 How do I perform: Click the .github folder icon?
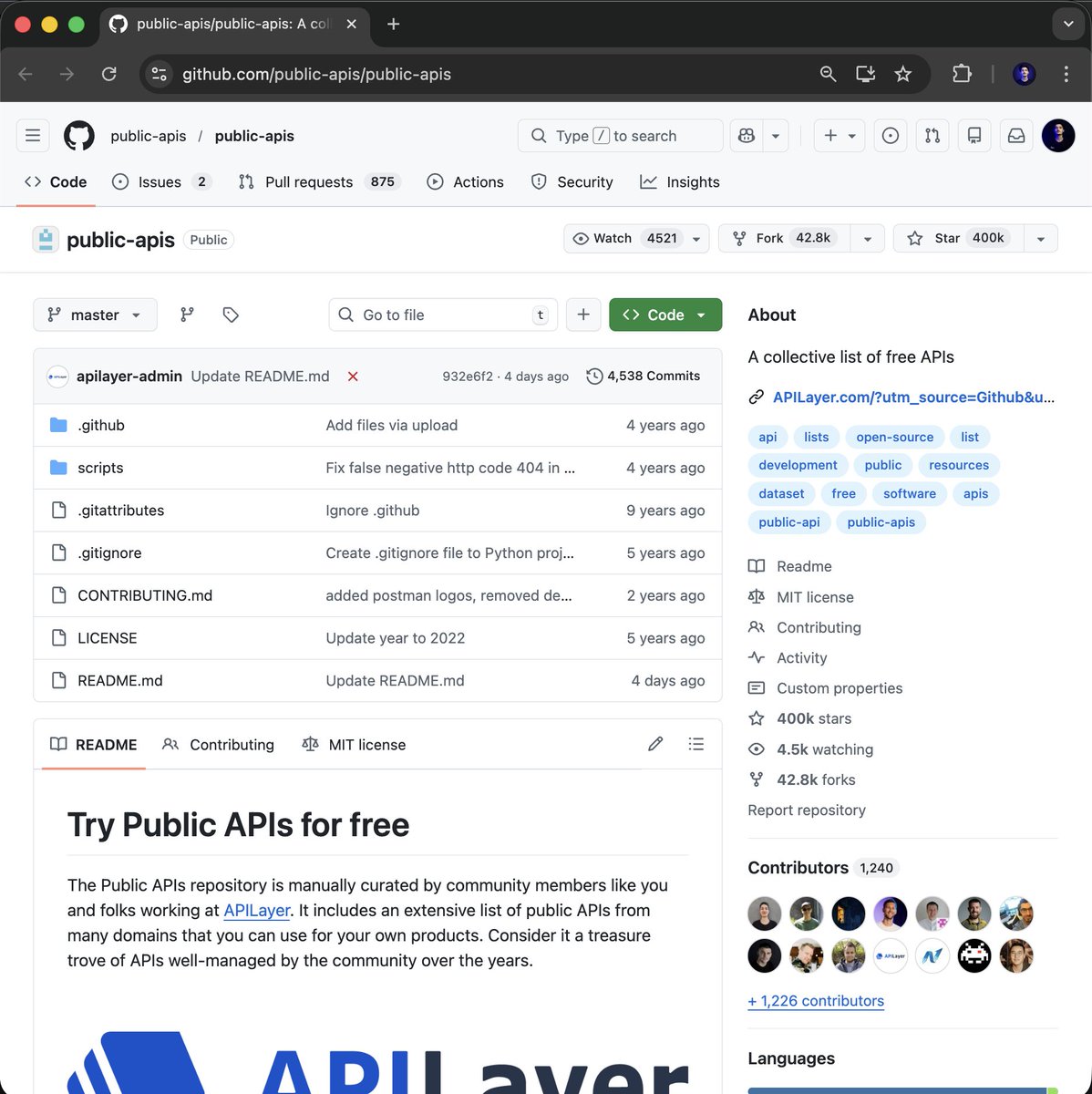pyautogui.click(x=58, y=425)
